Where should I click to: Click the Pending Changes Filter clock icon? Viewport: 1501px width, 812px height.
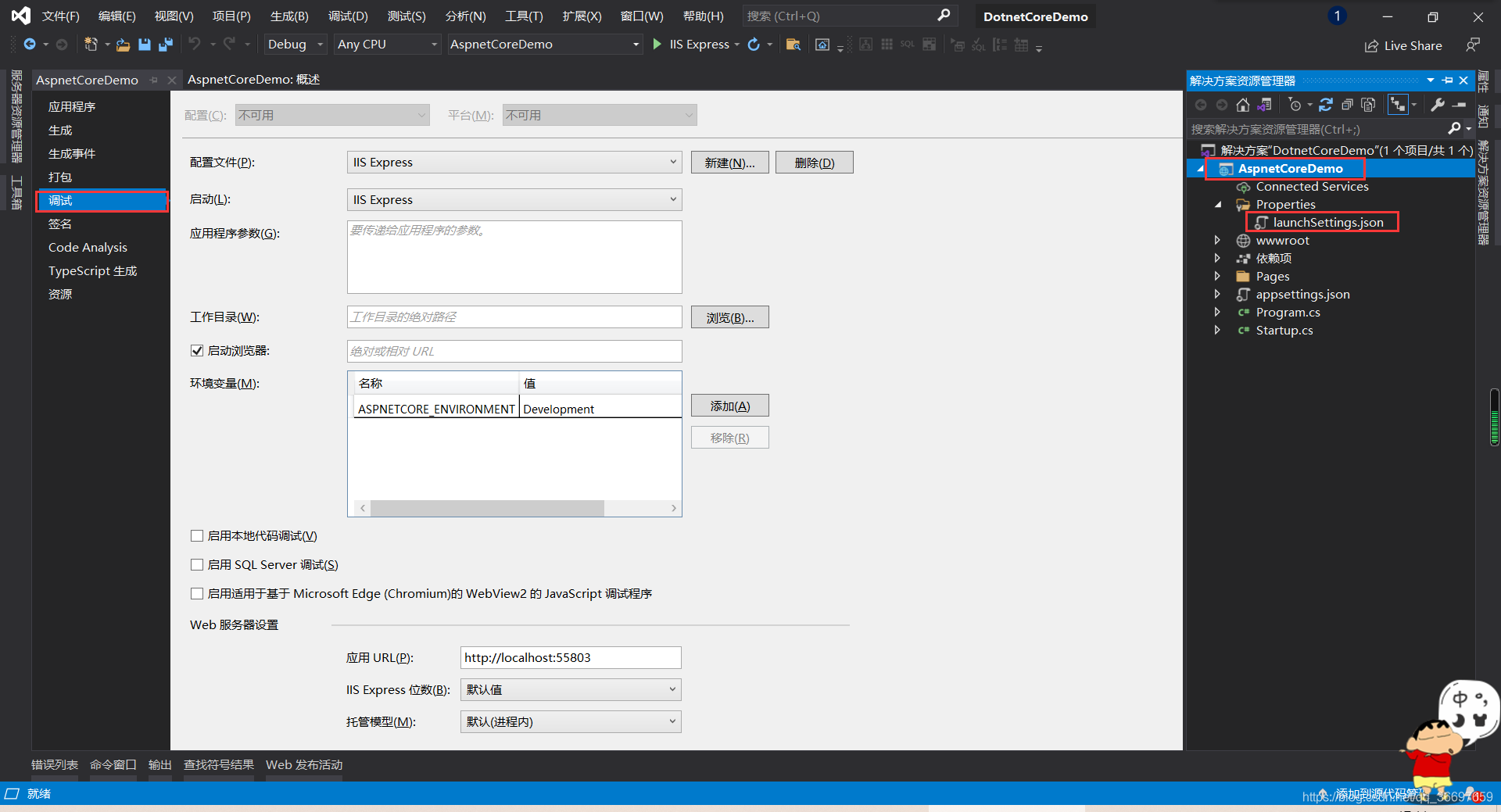click(1295, 105)
